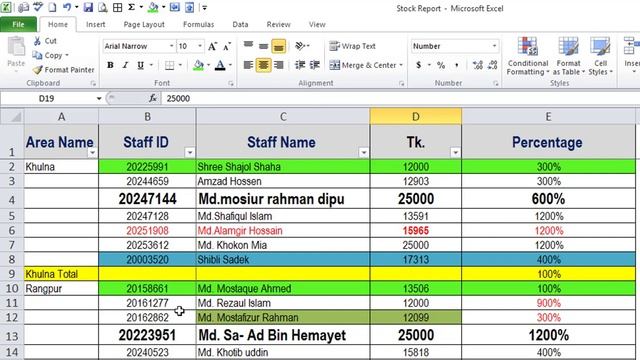This screenshot has width=640, height=360.
Task: Click cell containing Md. Alamgir Hossain
Action: [283, 231]
